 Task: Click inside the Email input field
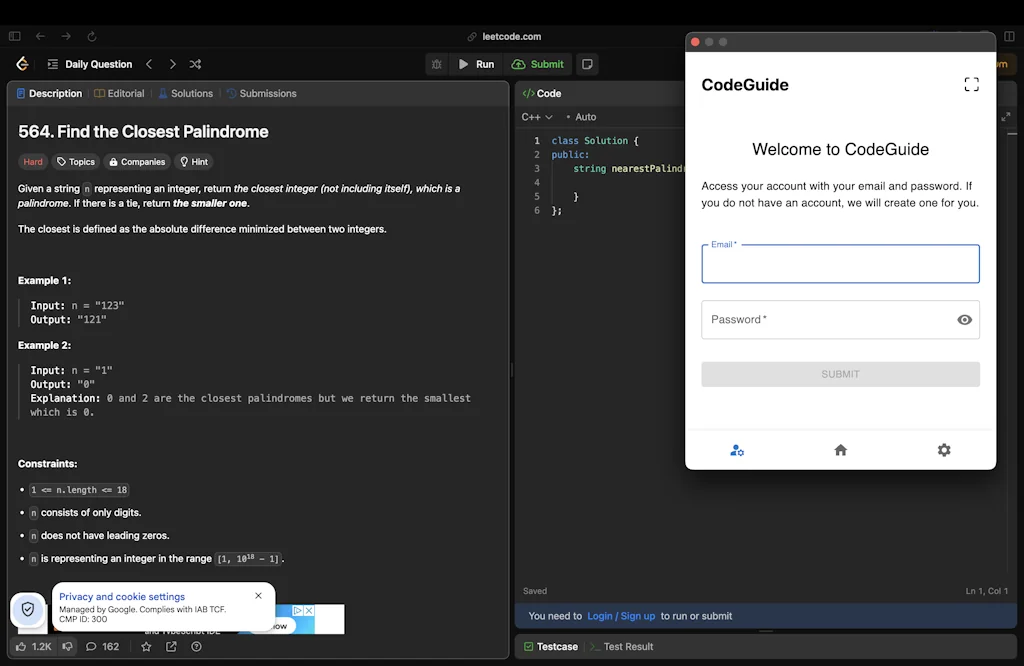coord(840,263)
